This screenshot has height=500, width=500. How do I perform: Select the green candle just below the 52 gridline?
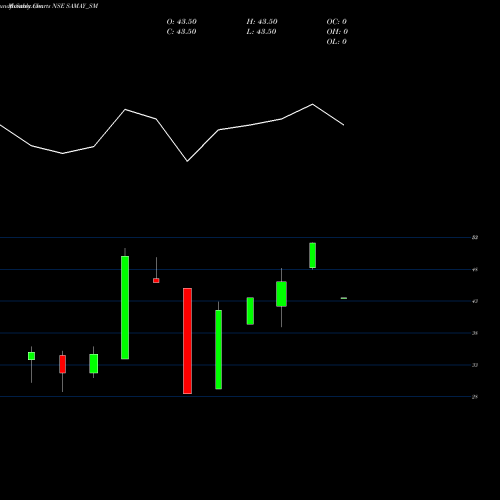point(313,255)
